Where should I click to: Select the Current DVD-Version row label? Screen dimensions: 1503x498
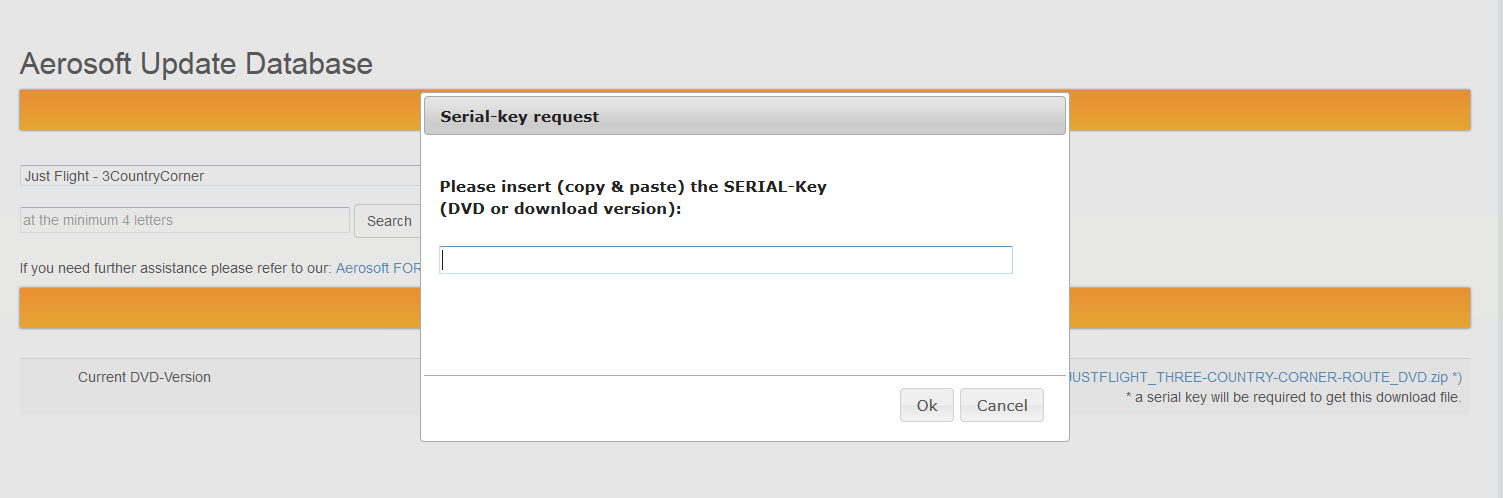(x=144, y=377)
